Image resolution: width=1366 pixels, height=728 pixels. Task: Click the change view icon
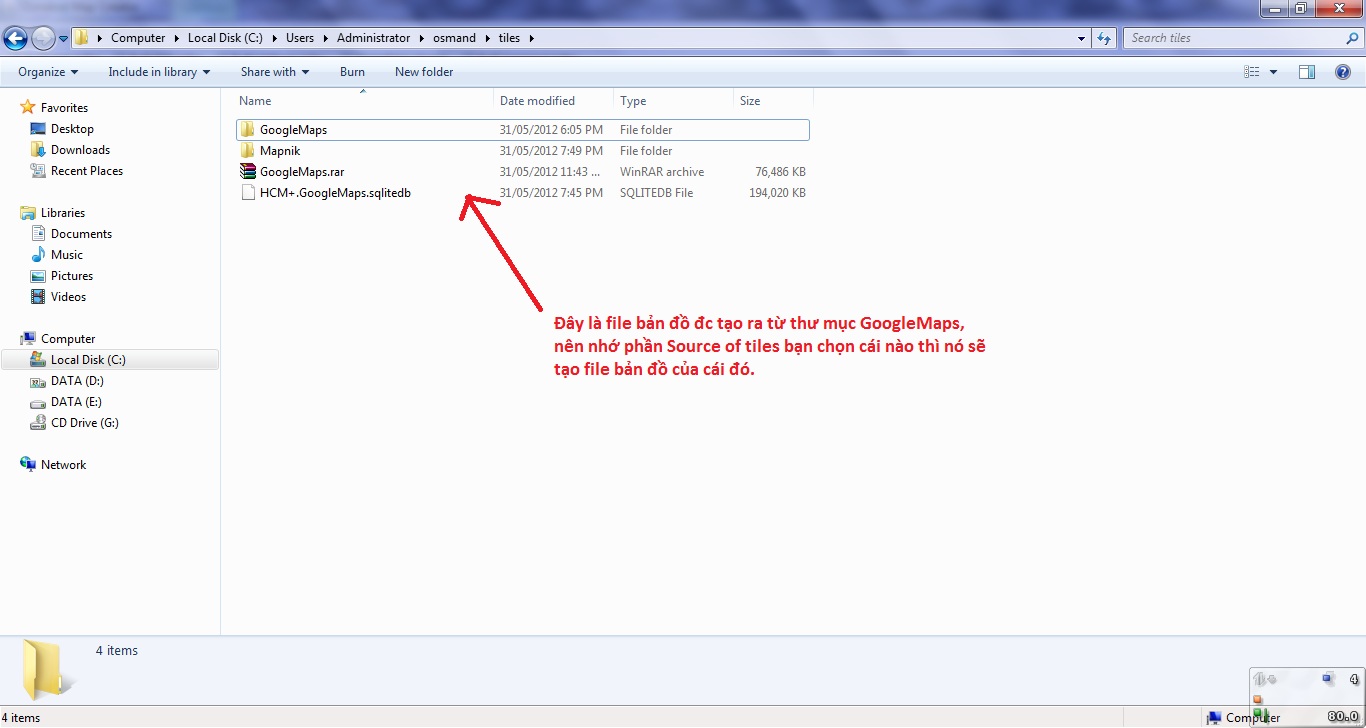[x=1252, y=72]
